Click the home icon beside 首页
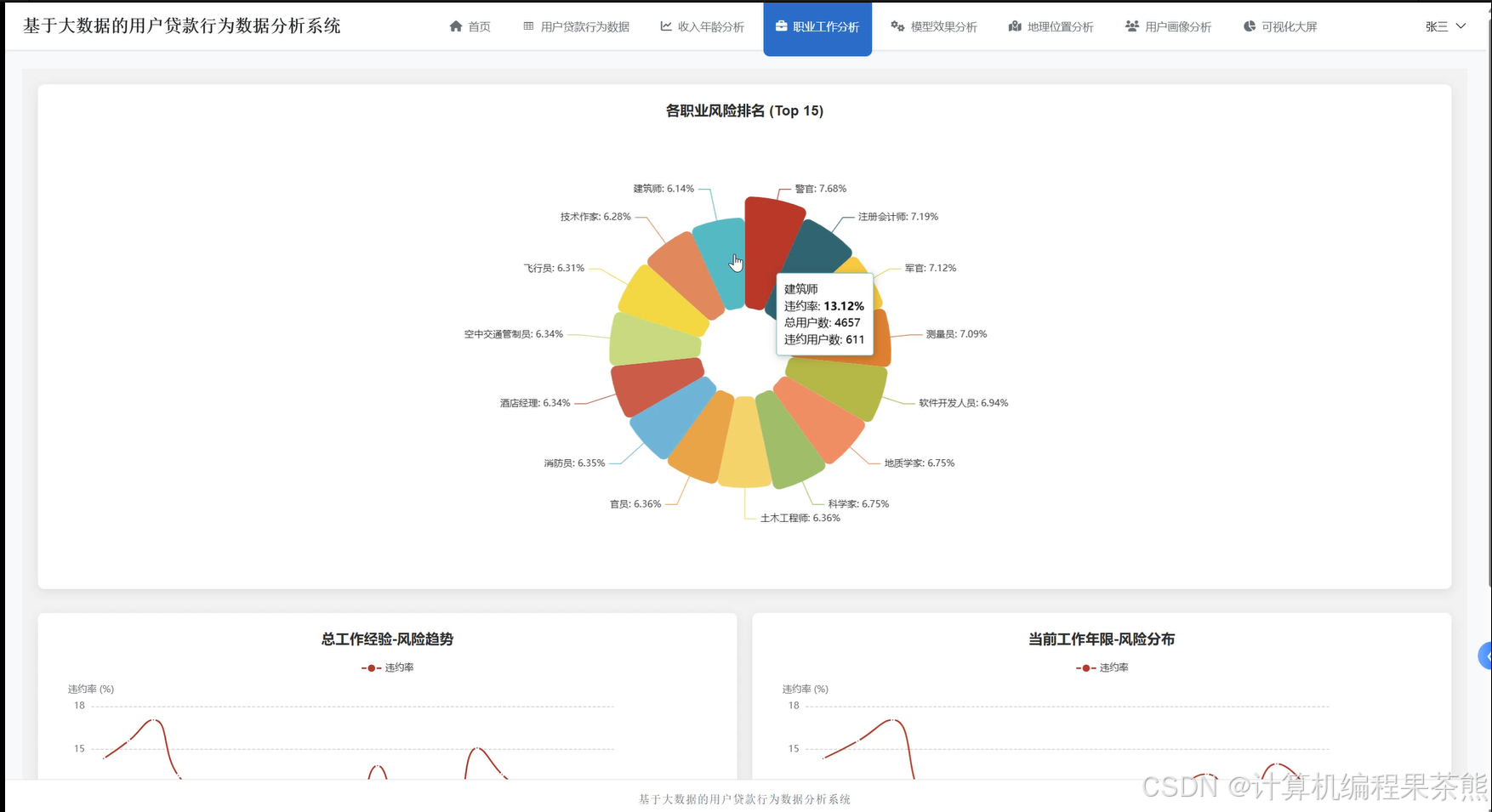 click(x=456, y=26)
